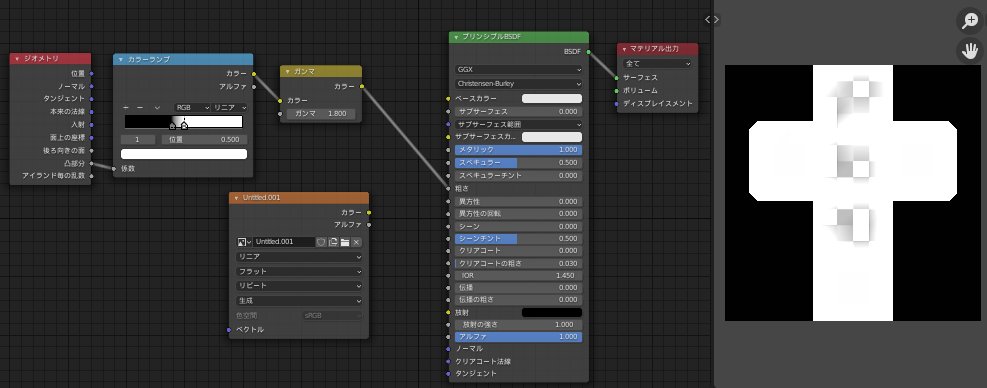Collapse the ガンマ node

coord(287,72)
